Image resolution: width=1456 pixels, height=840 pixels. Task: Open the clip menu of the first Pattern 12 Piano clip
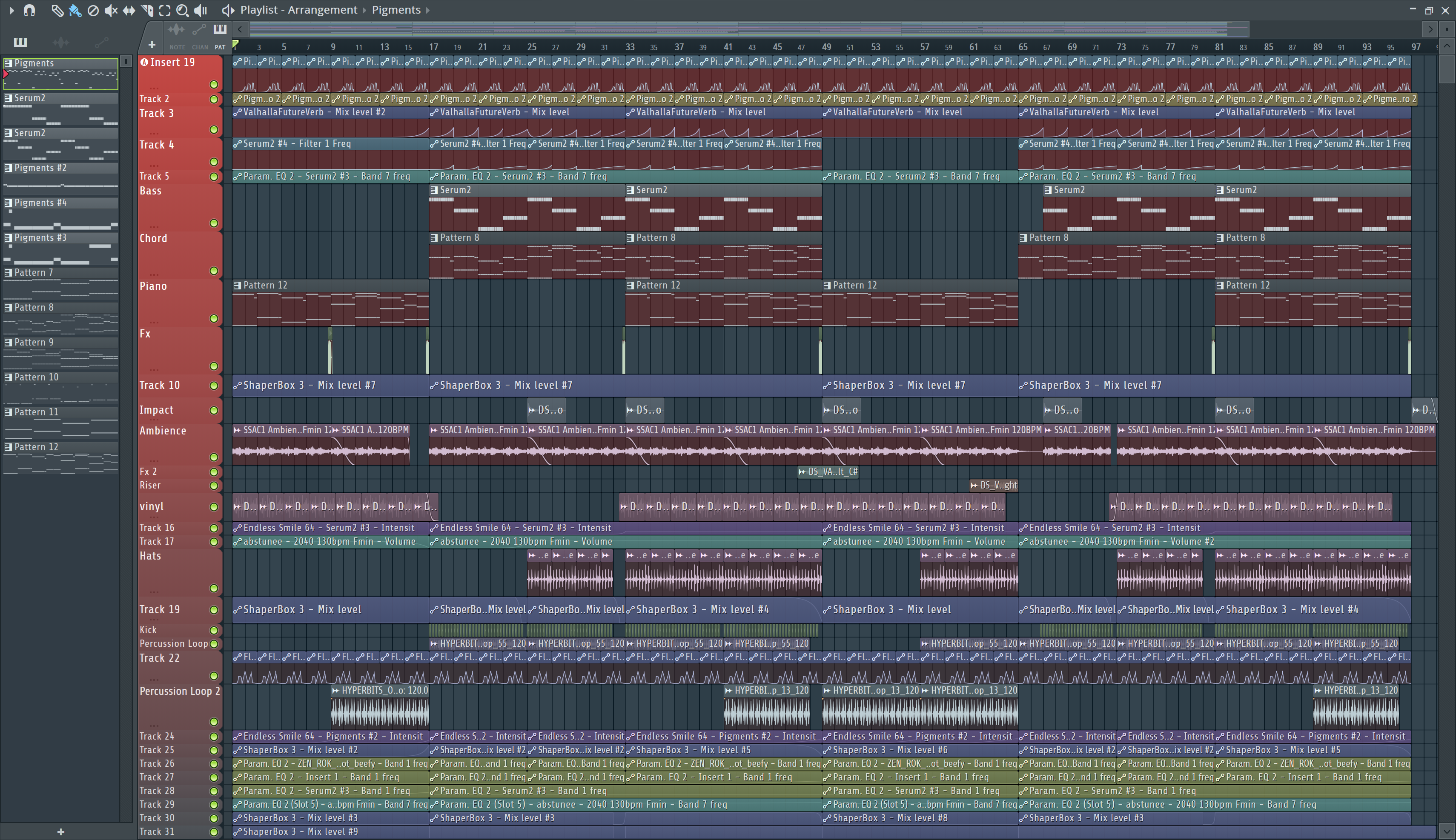tap(237, 285)
